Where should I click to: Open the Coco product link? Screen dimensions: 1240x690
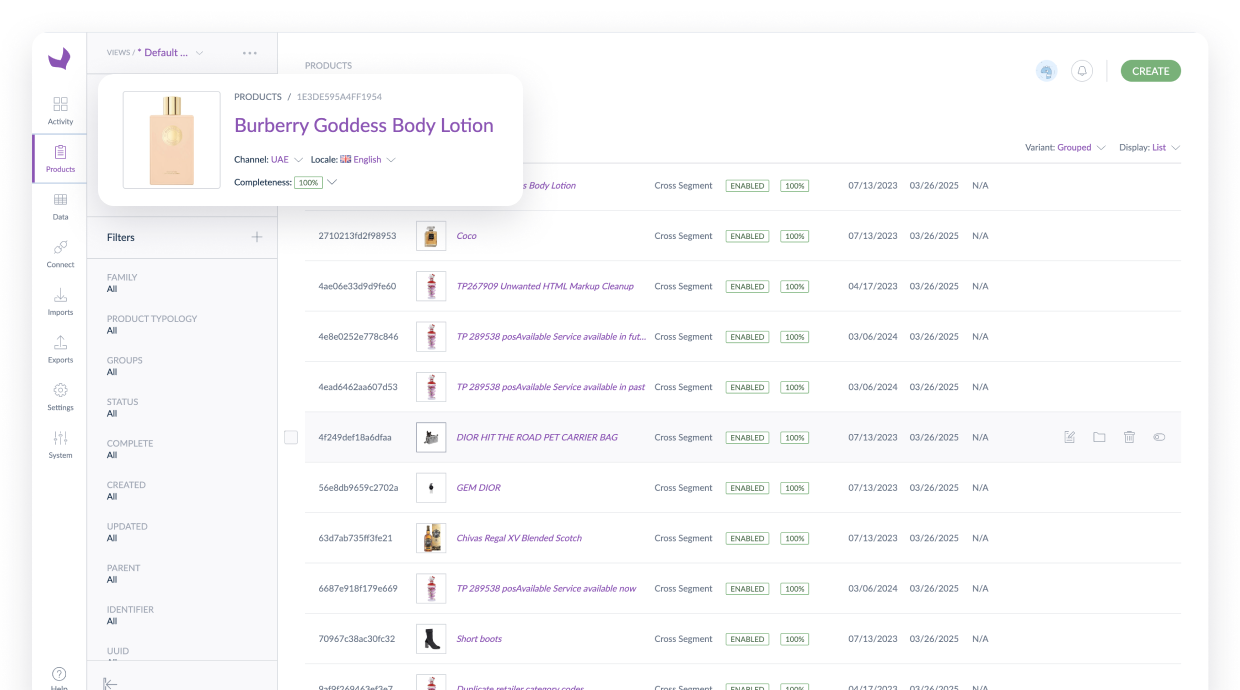pyautogui.click(x=466, y=236)
